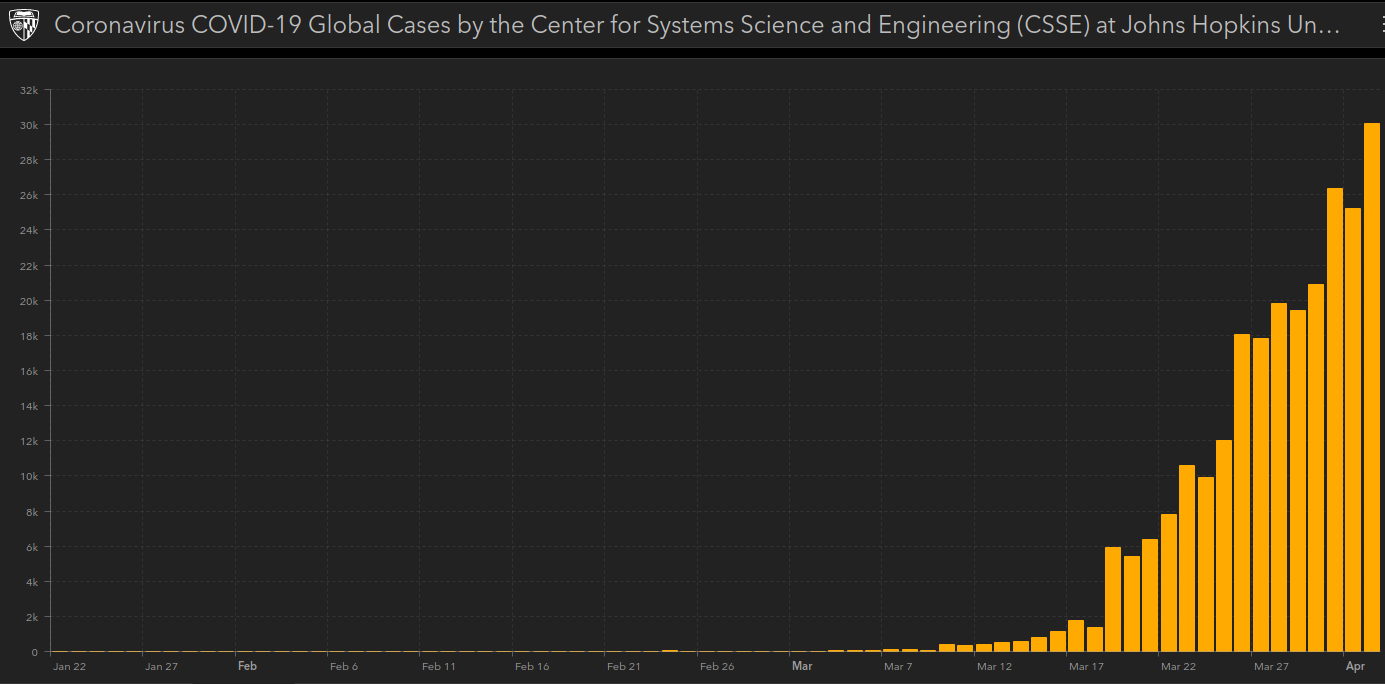Click the bold Apr month label

tap(1355, 665)
